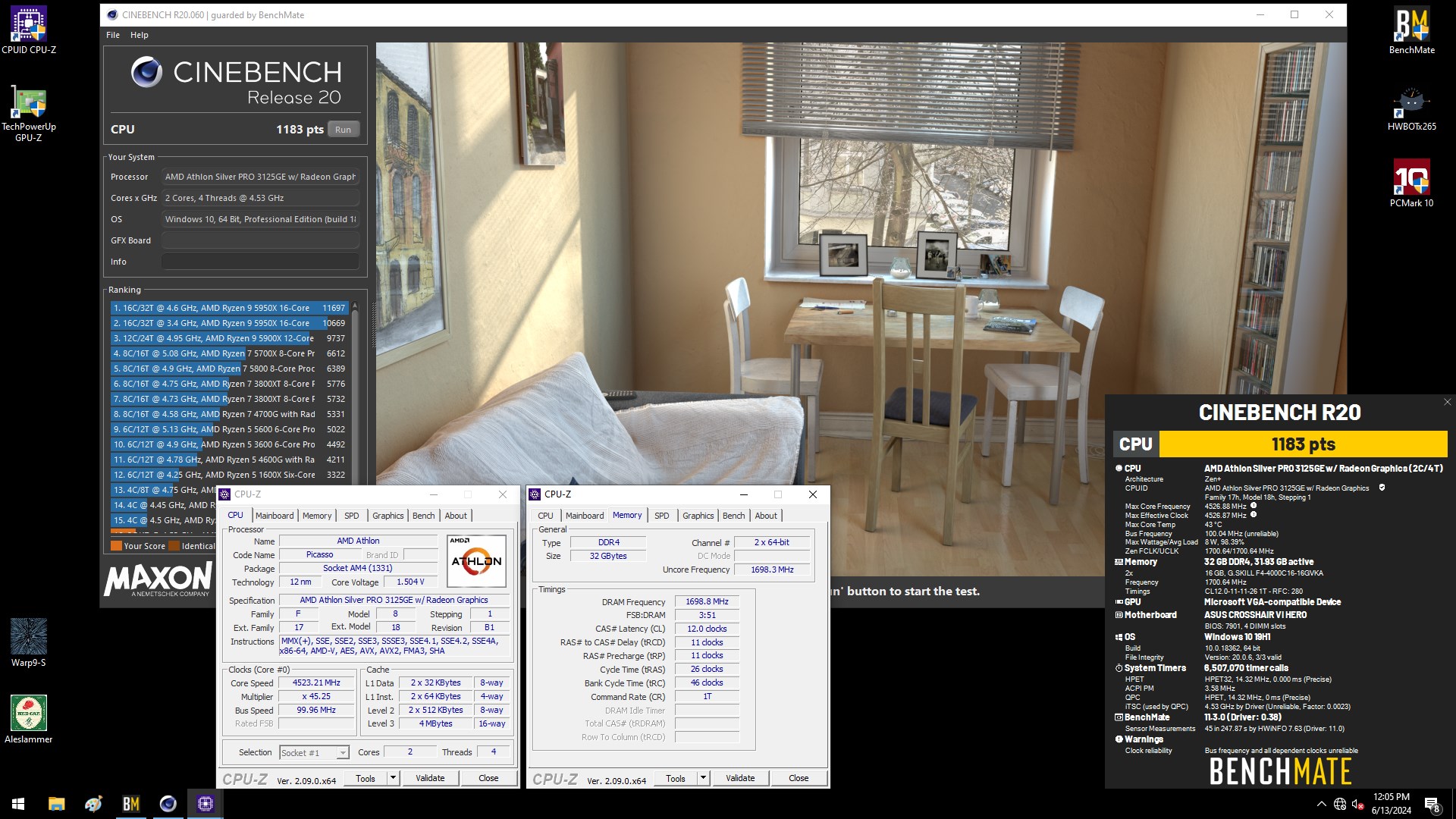
Task: Open Bench tab in left CPU-Z window
Action: click(424, 516)
